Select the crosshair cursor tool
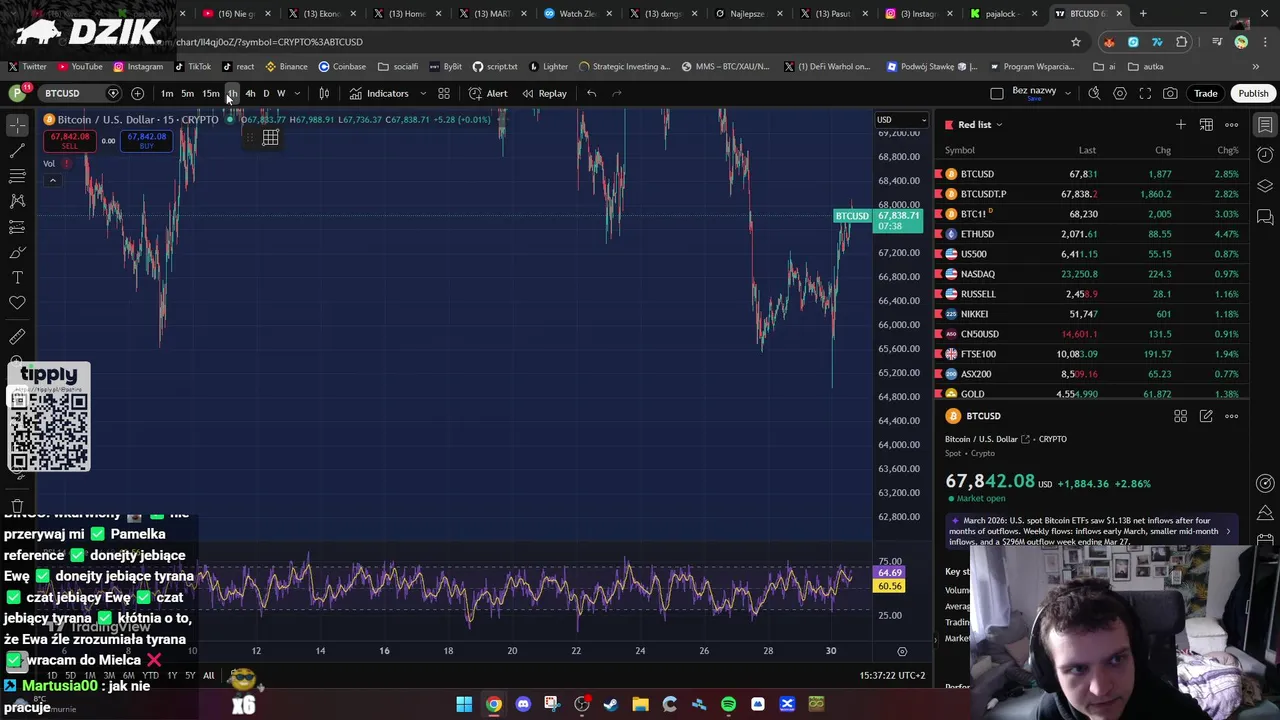1280x720 pixels. [x=17, y=125]
